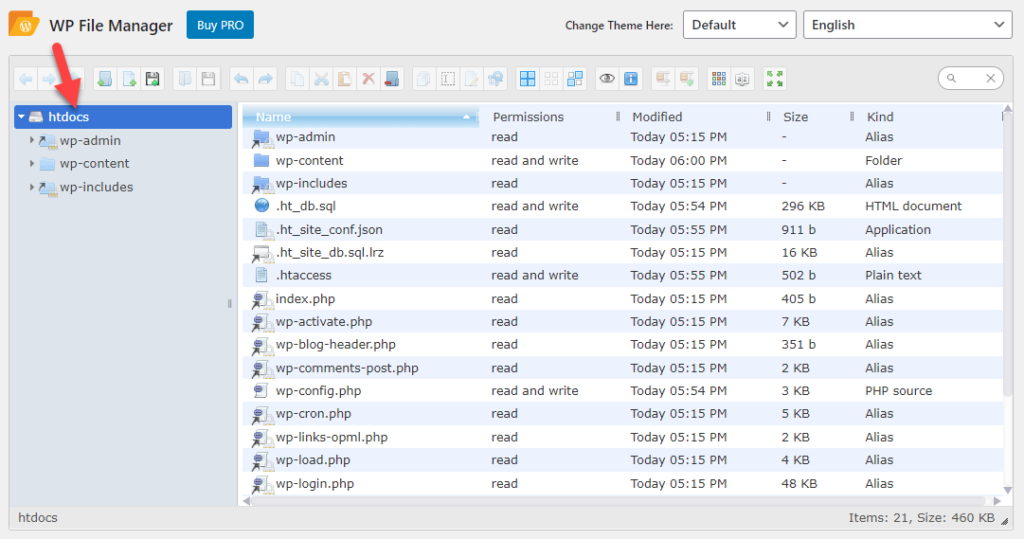
Task: Go forward using the Forward arrow toolbar icon
Action: 49,79
